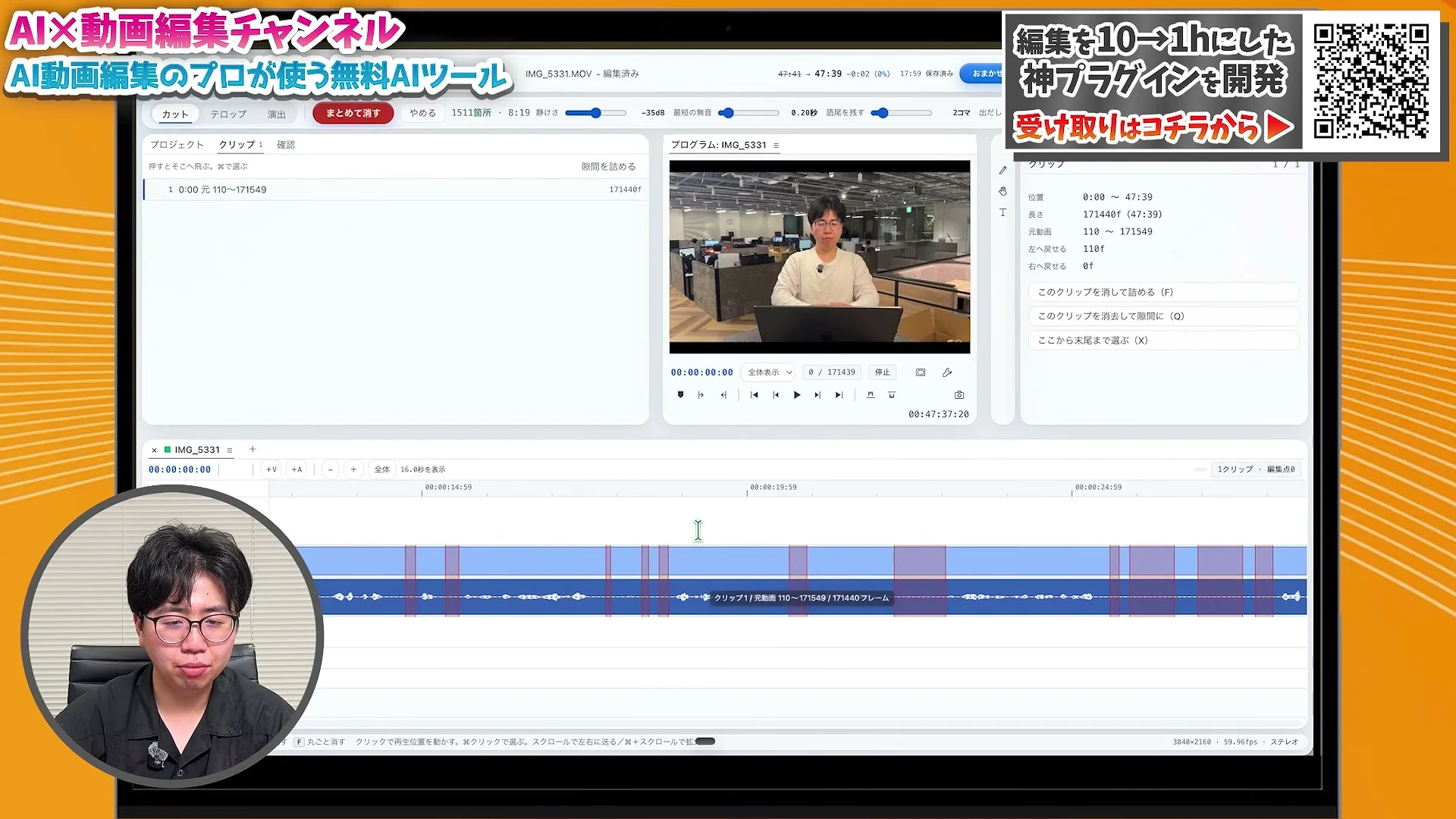Screen dimensions: 1456x819
Task: Open the 確認 panel tab
Action: 286,145
